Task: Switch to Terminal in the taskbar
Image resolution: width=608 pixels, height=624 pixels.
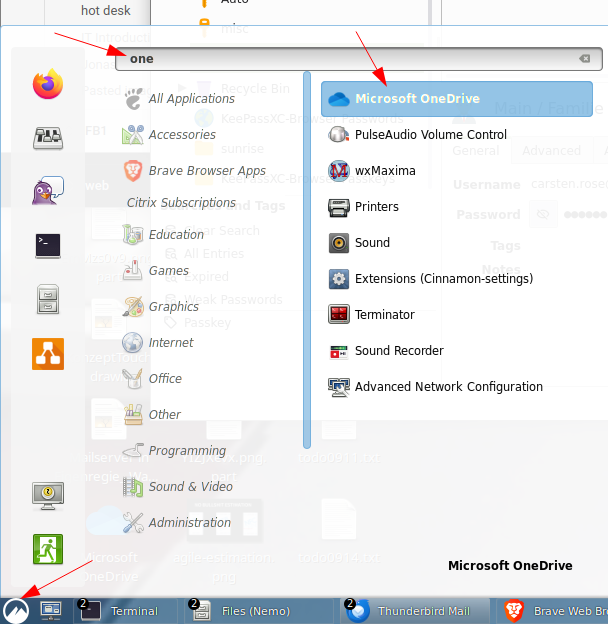Action: pos(125,611)
